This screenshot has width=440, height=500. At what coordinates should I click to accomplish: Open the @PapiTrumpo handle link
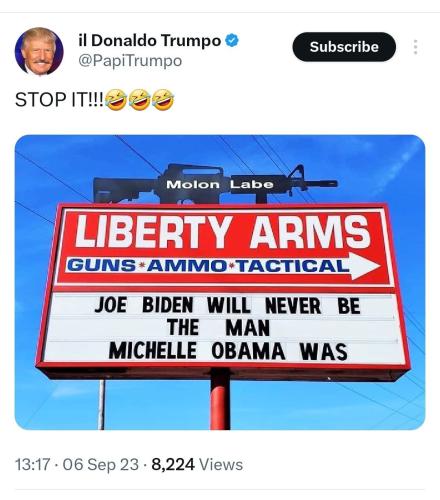click(x=130, y=61)
